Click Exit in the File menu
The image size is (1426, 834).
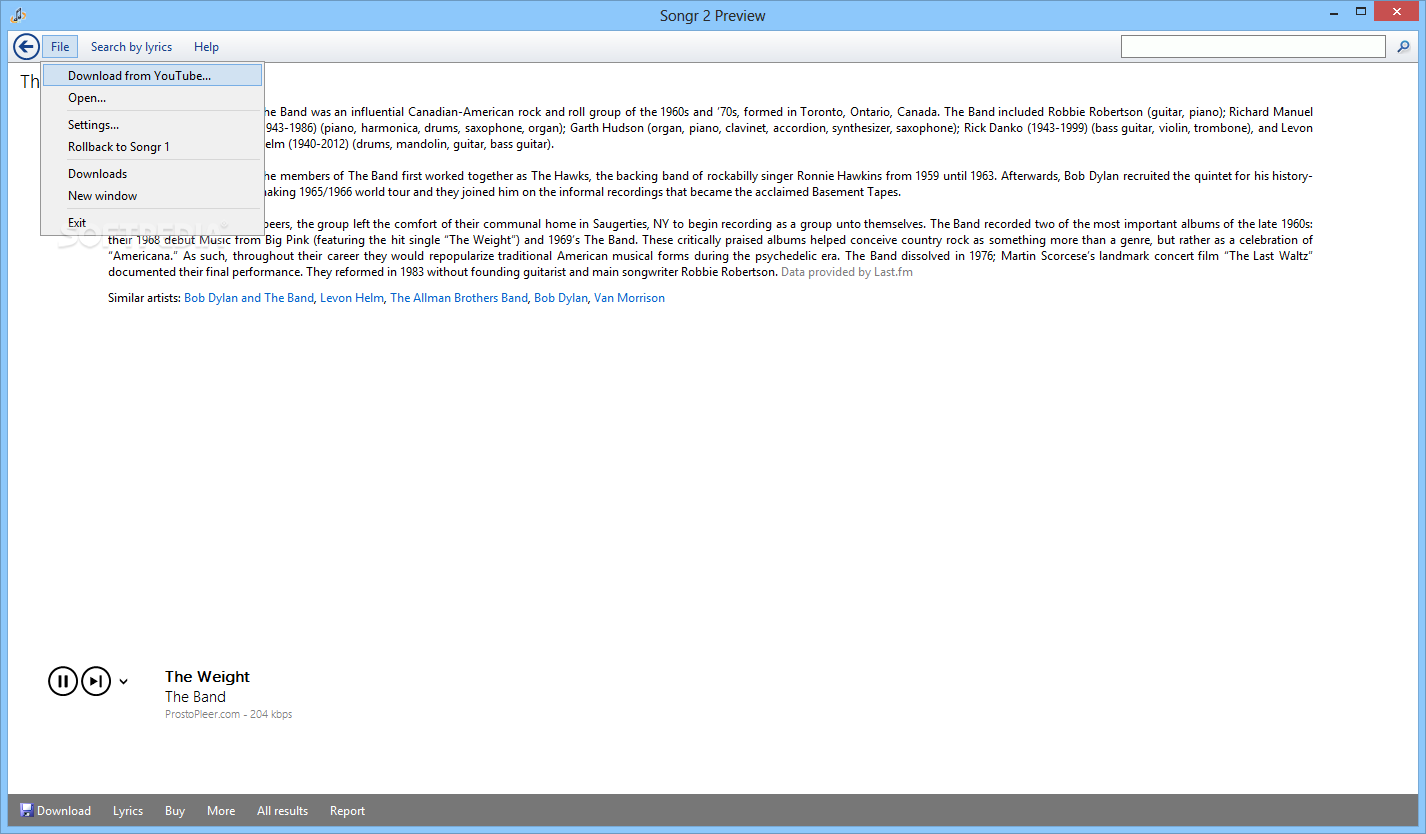pos(152,223)
